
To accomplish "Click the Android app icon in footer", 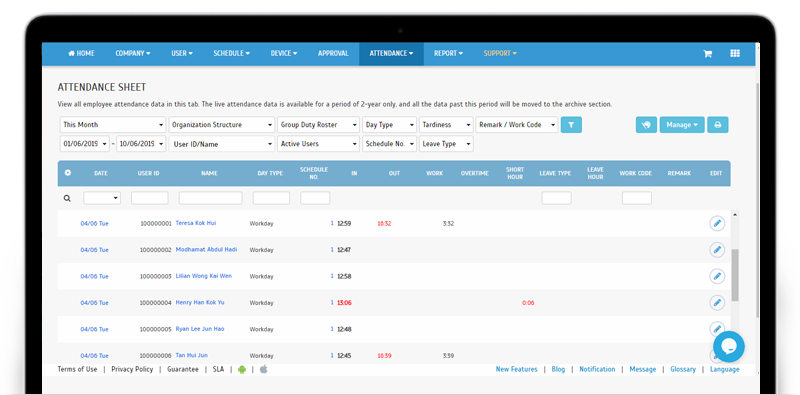I will pyautogui.click(x=242, y=369).
